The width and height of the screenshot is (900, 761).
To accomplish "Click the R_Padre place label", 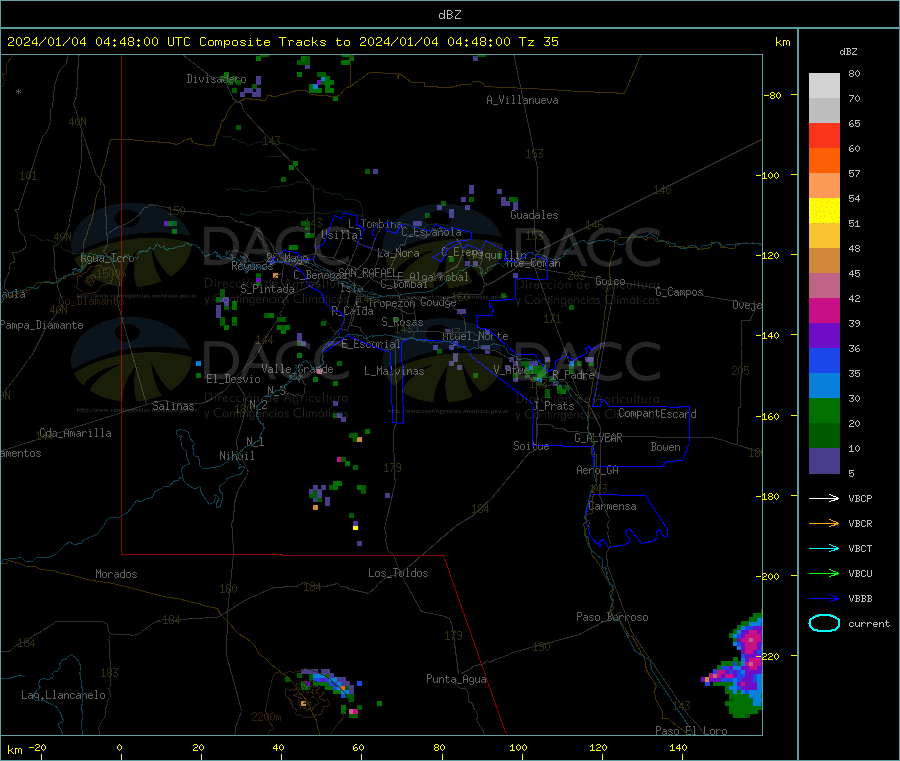I will (x=573, y=375).
